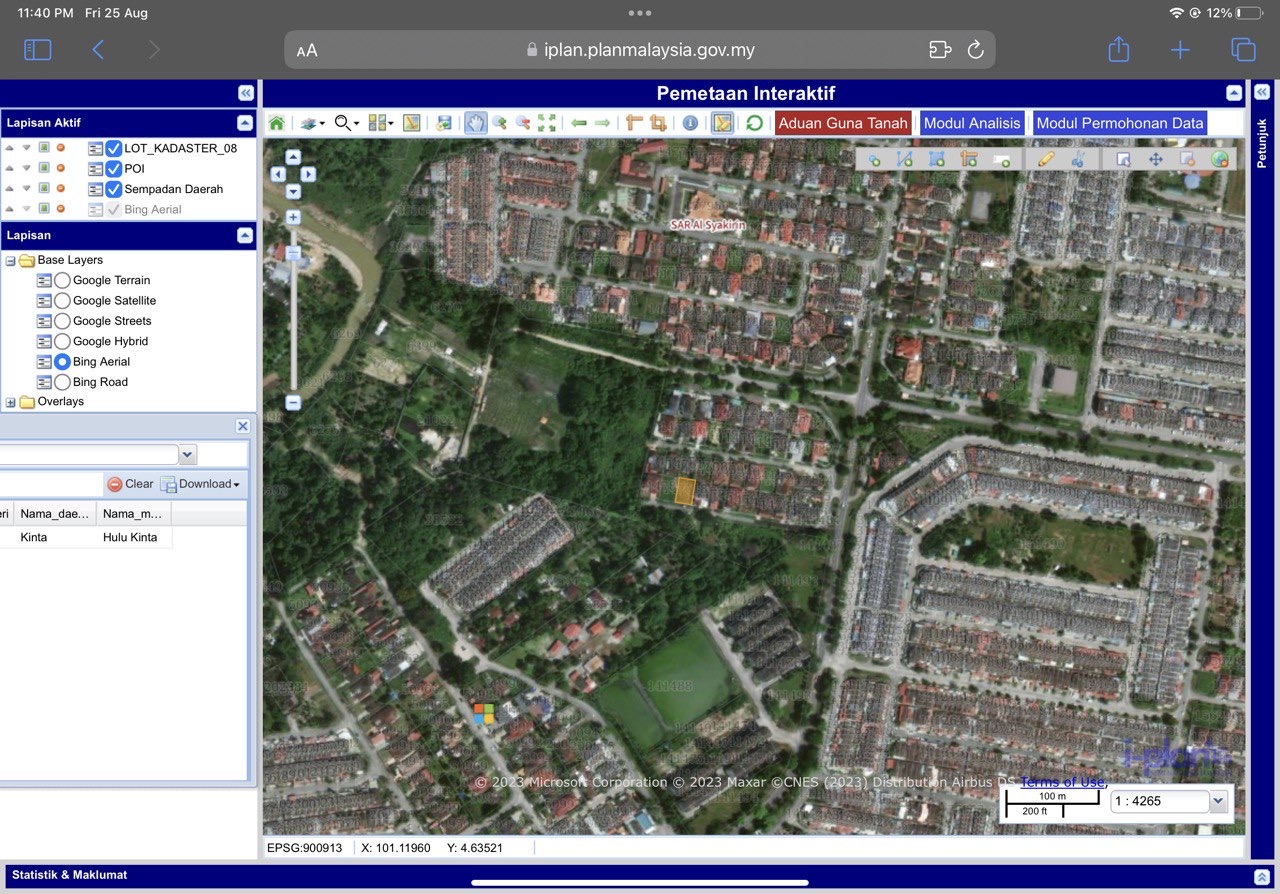Viewport: 1280px width, 894px height.
Task: Toggle the Sempadan Daerah layer checkbox
Action: 114,189
